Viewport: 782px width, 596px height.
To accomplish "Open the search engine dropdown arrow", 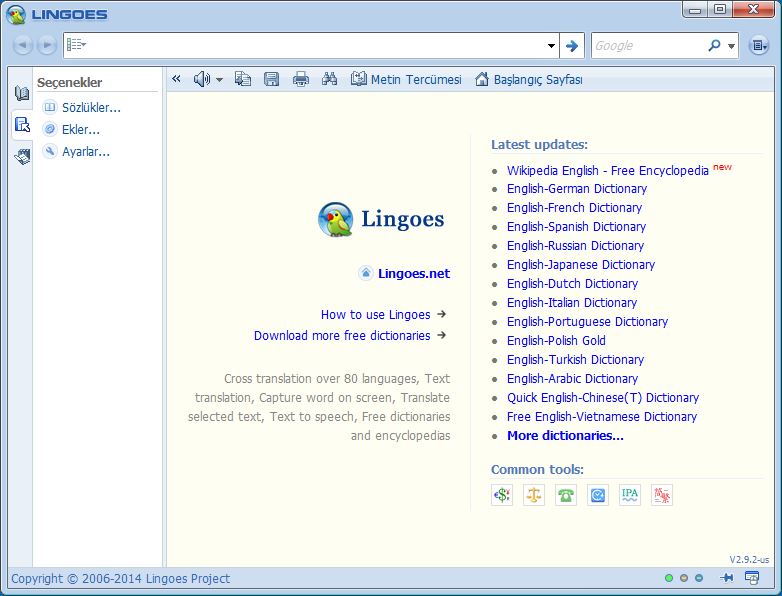I will click(x=731, y=46).
